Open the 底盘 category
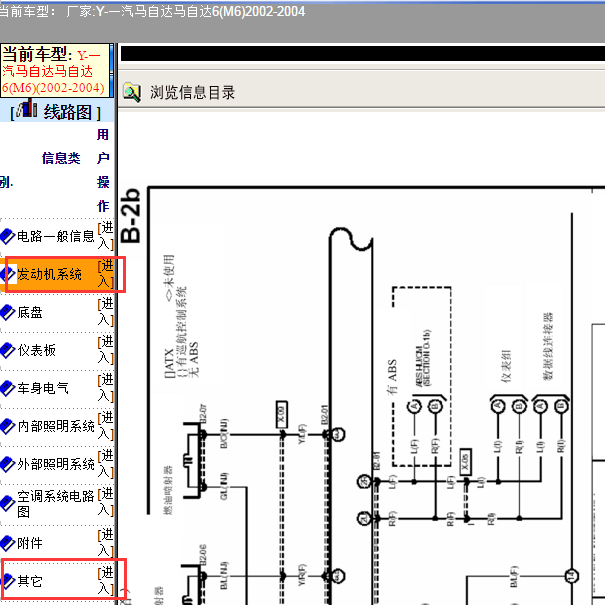 click(x=30, y=312)
